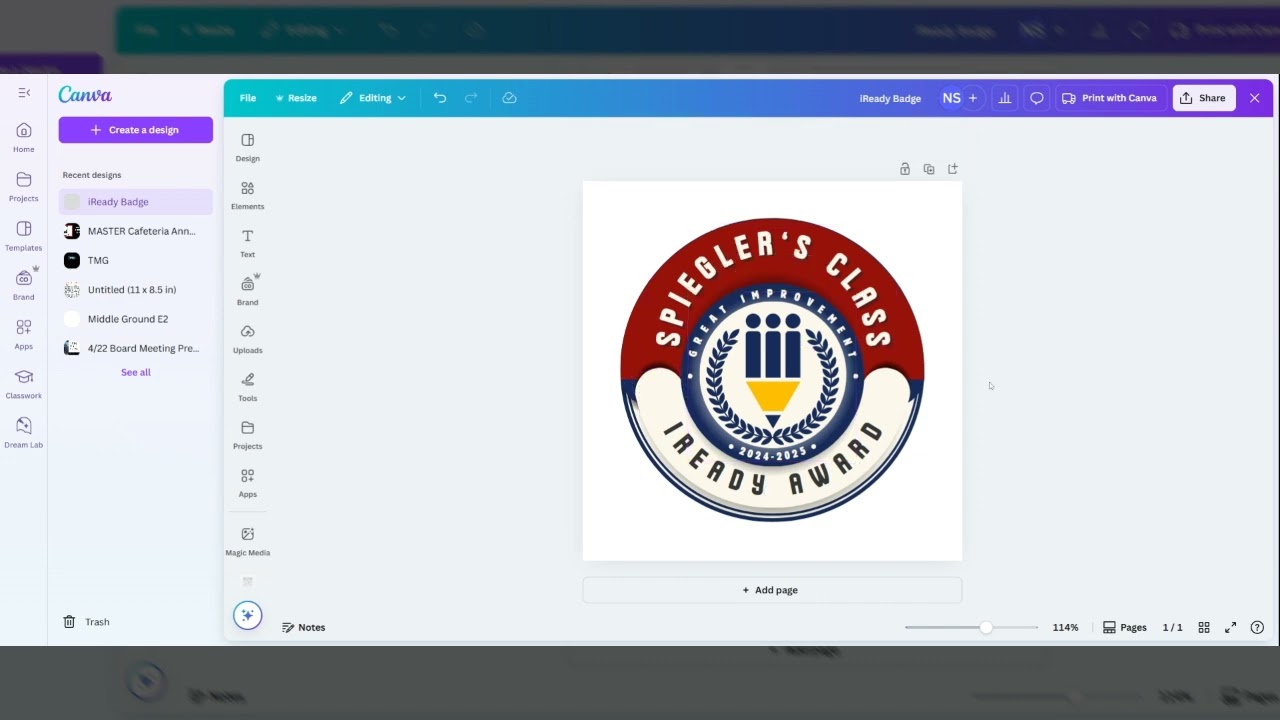This screenshot has width=1280, height=720.
Task: Open the Classwork section
Action: (x=24, y=383)
